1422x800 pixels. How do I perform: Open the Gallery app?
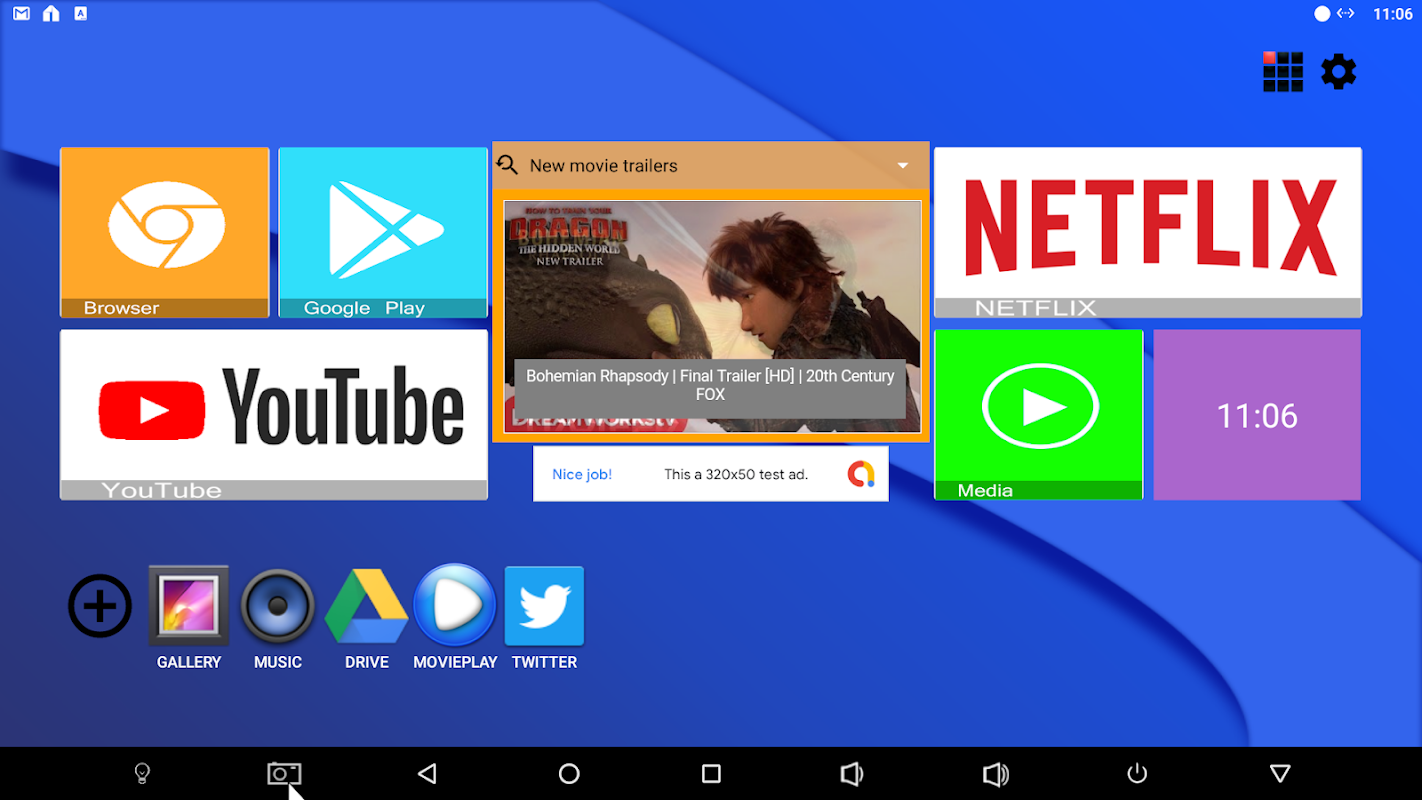[x=189, y=606]
